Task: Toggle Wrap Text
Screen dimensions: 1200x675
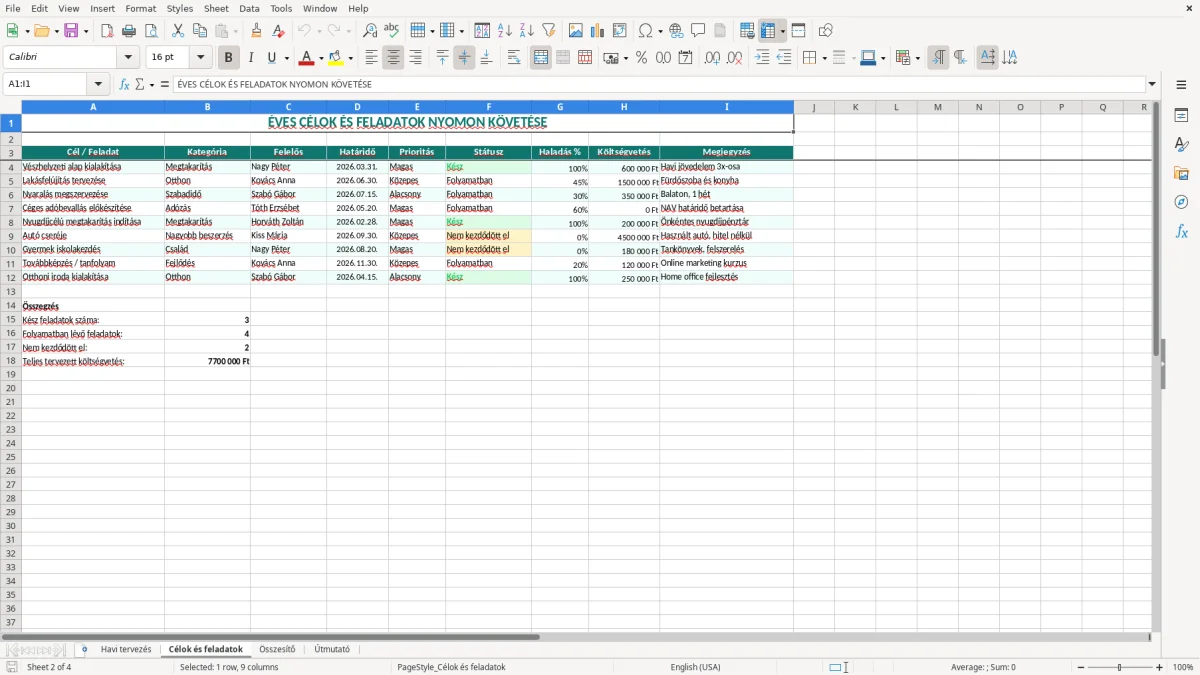Action: (x=514, y=58)
